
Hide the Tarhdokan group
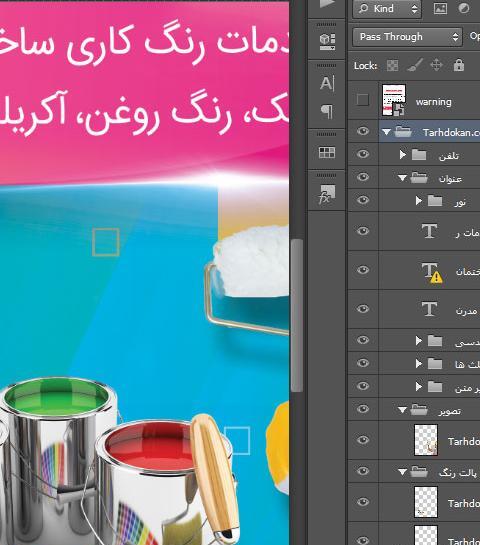pyautogui.click(x=363, y=131)
